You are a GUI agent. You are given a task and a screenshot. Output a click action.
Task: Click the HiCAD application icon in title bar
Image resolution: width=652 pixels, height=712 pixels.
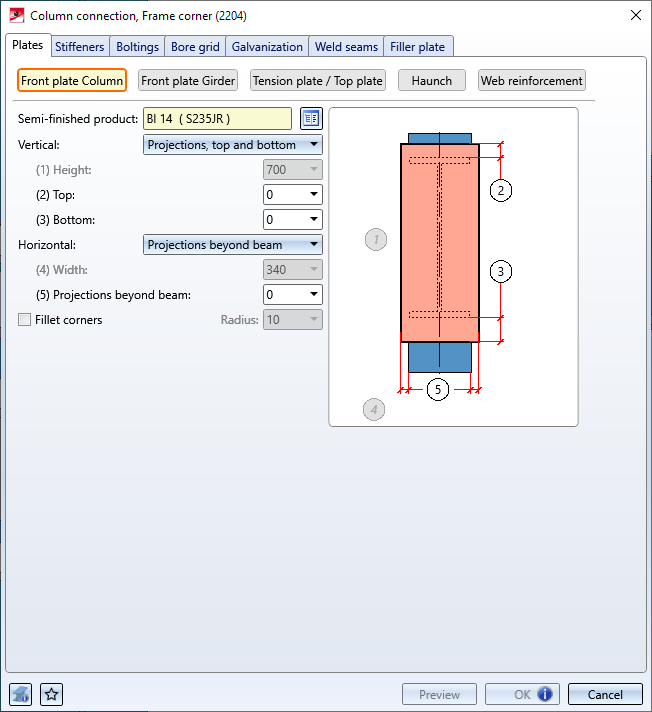pyautogui.click(x=17, y=15)
